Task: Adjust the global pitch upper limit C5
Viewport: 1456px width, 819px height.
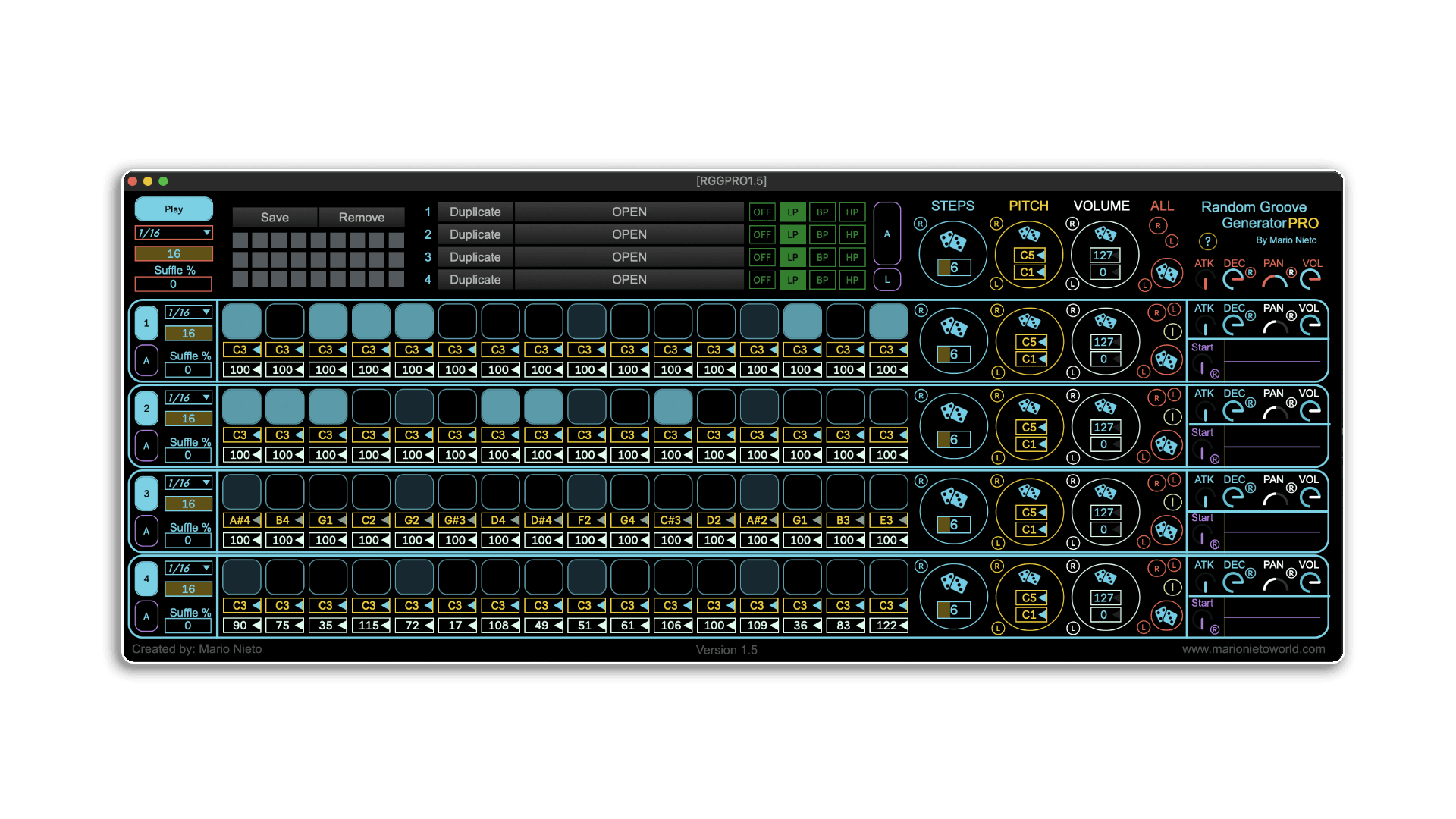Action: (x=1030, y=255)
